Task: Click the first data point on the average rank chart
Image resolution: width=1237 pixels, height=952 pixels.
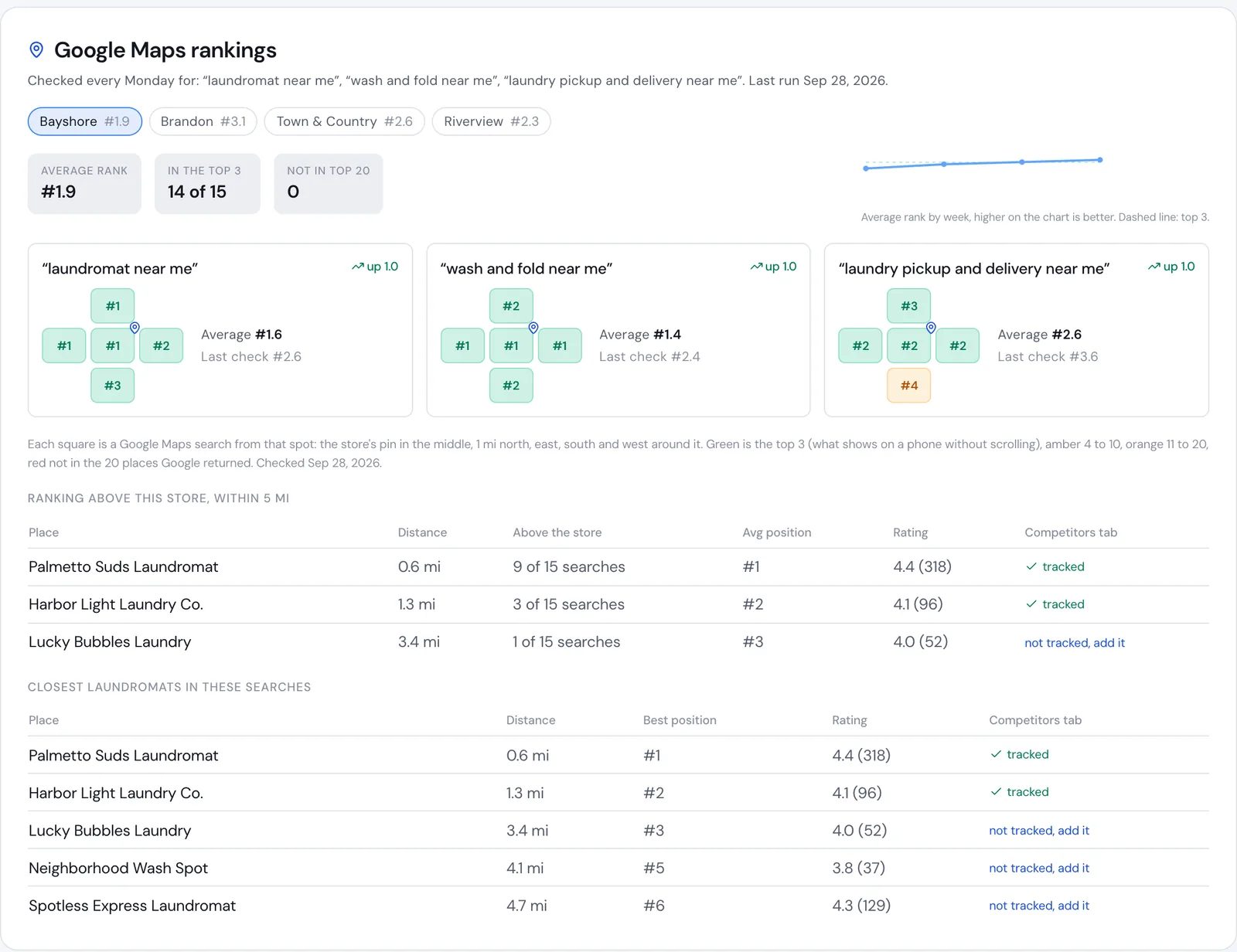Action: pyautogui.click(x=866, y=168)
